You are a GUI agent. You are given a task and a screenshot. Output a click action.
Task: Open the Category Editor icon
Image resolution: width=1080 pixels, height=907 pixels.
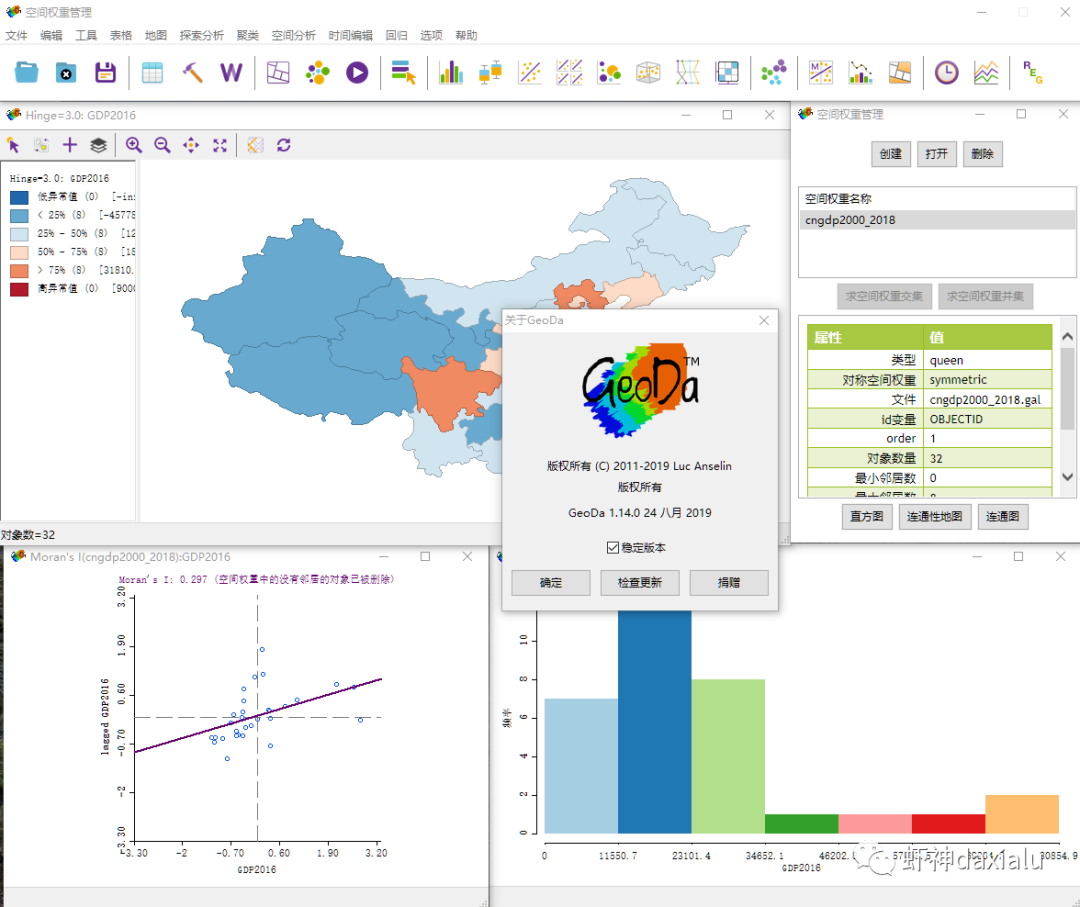point(404,72)
